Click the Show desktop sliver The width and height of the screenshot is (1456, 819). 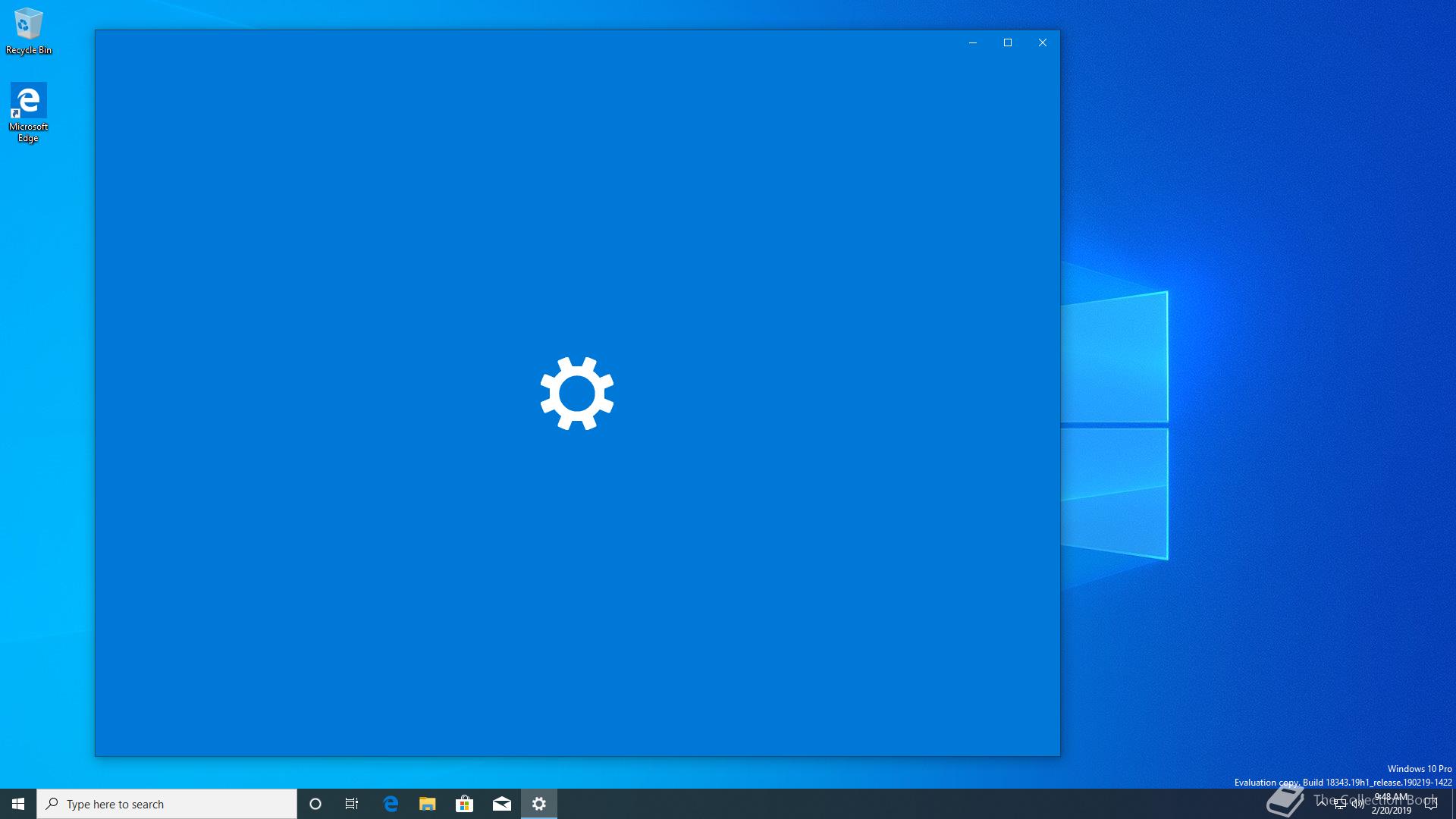[1453, 804]
